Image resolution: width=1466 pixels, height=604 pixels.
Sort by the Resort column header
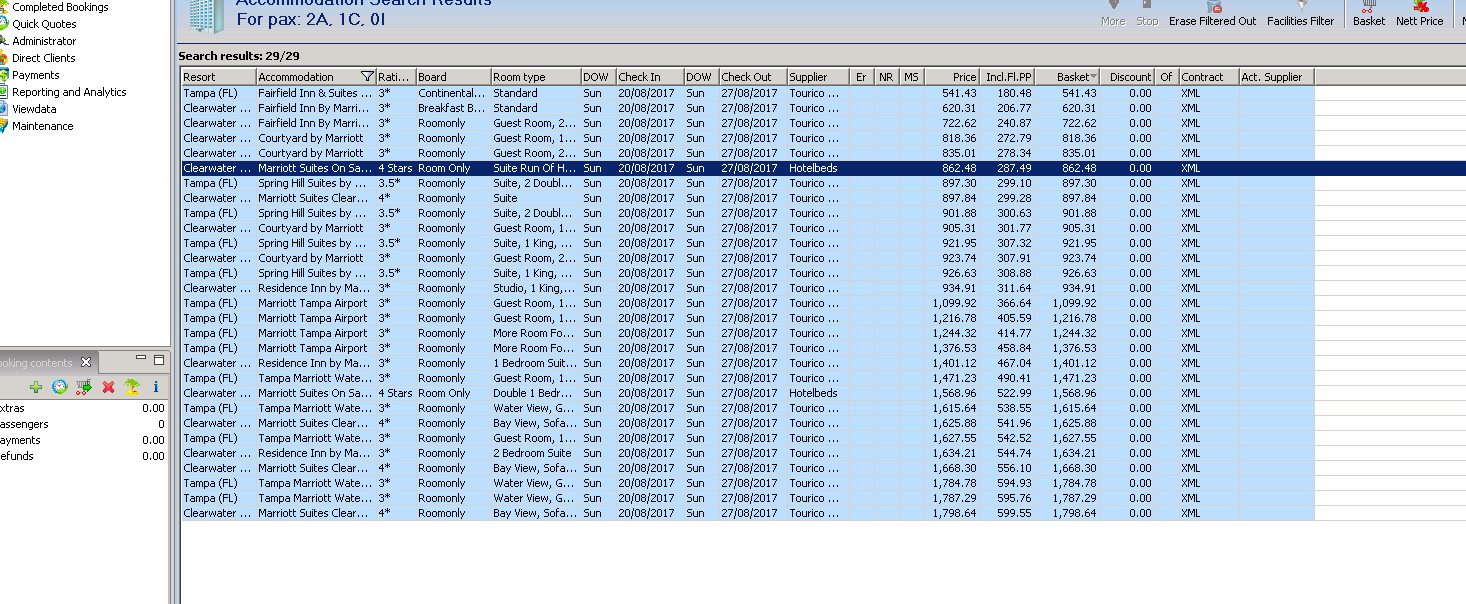[x=218, y=77]
